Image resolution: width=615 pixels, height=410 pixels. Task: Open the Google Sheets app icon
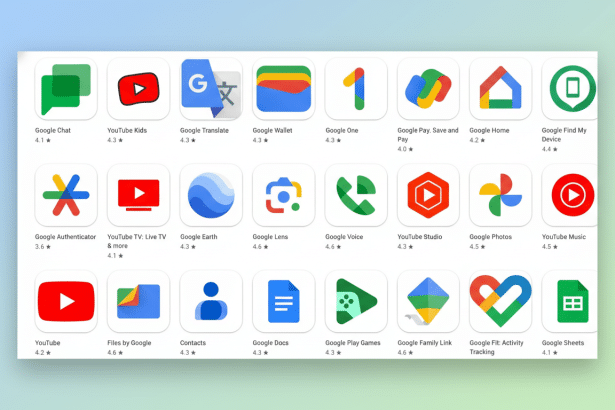570,301
